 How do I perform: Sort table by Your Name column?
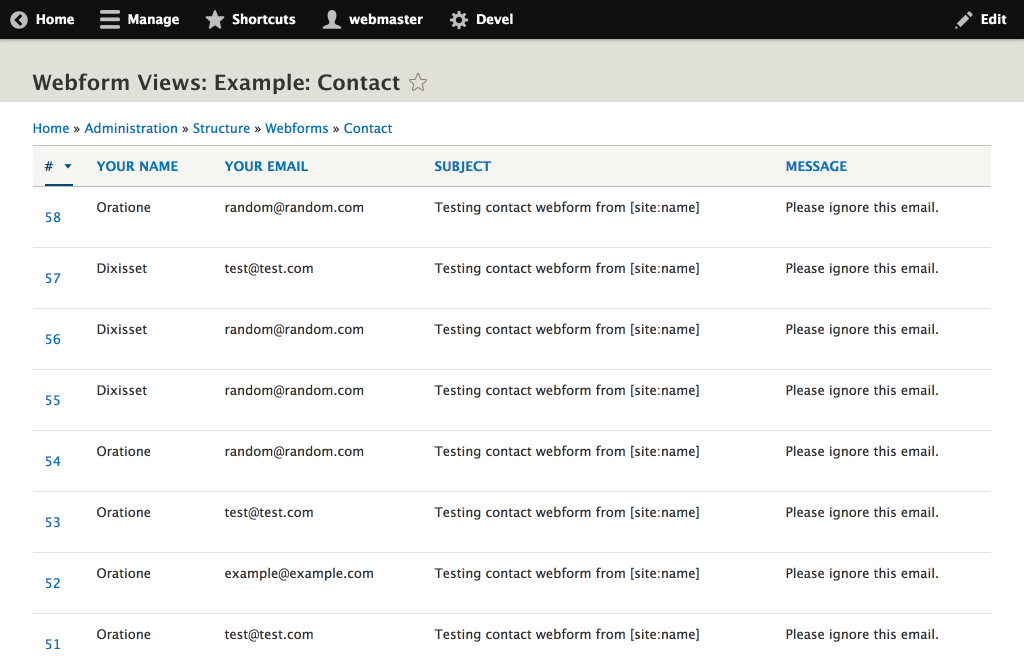pos(137,167)
